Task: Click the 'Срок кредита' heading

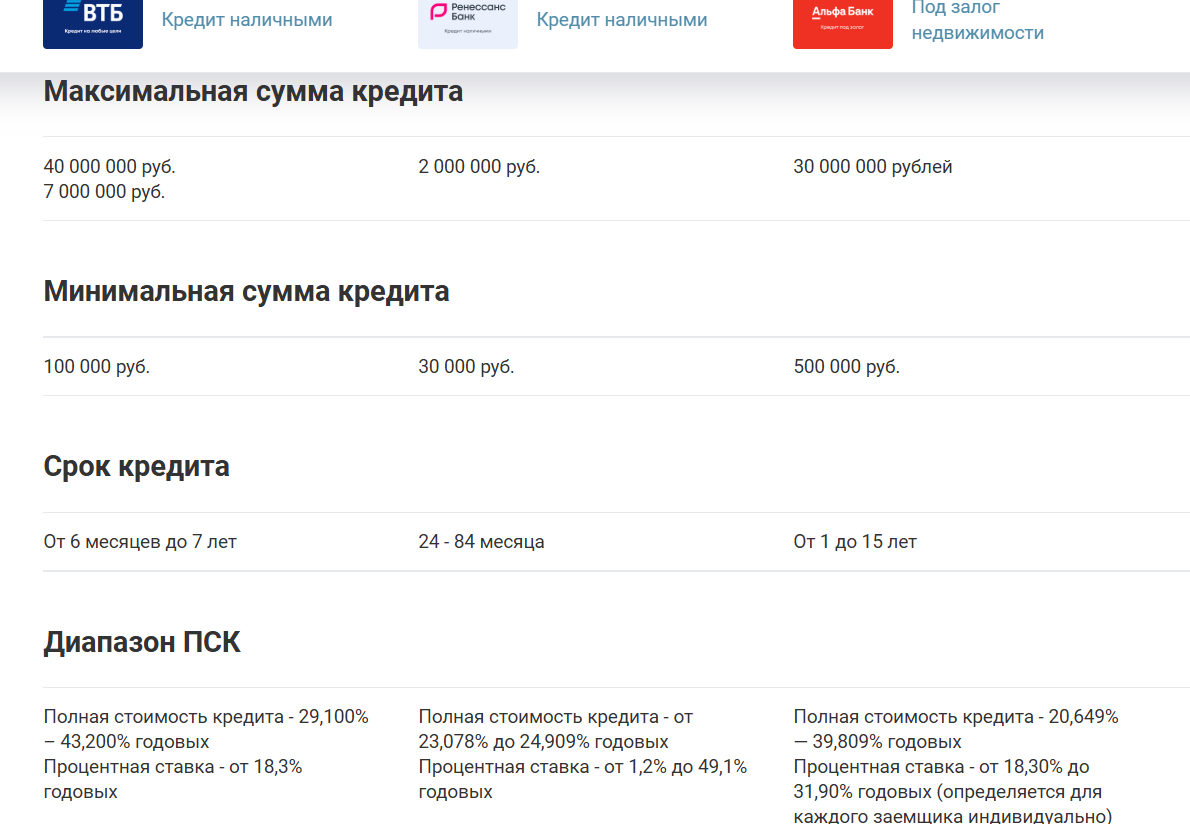Action: click(136, 467)
